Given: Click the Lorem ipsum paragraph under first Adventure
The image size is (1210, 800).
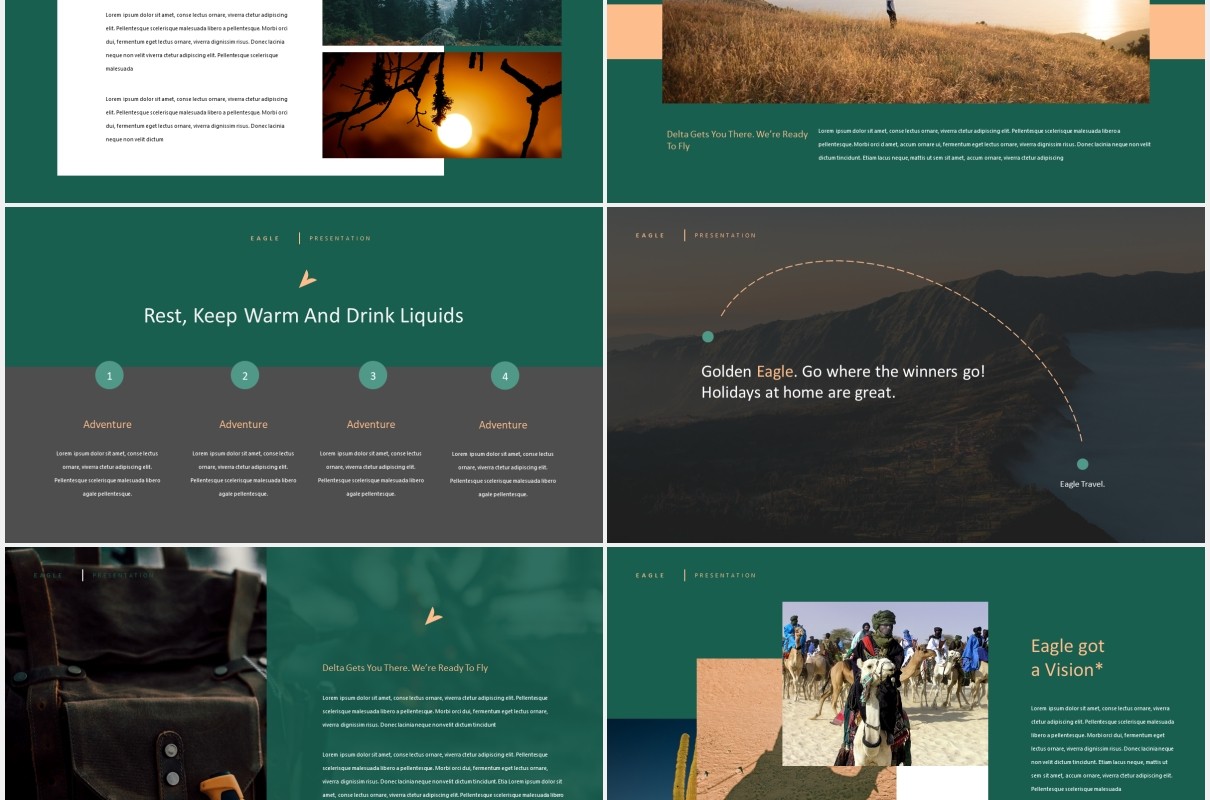Looking at the screenshot, I should coord(107,474).
